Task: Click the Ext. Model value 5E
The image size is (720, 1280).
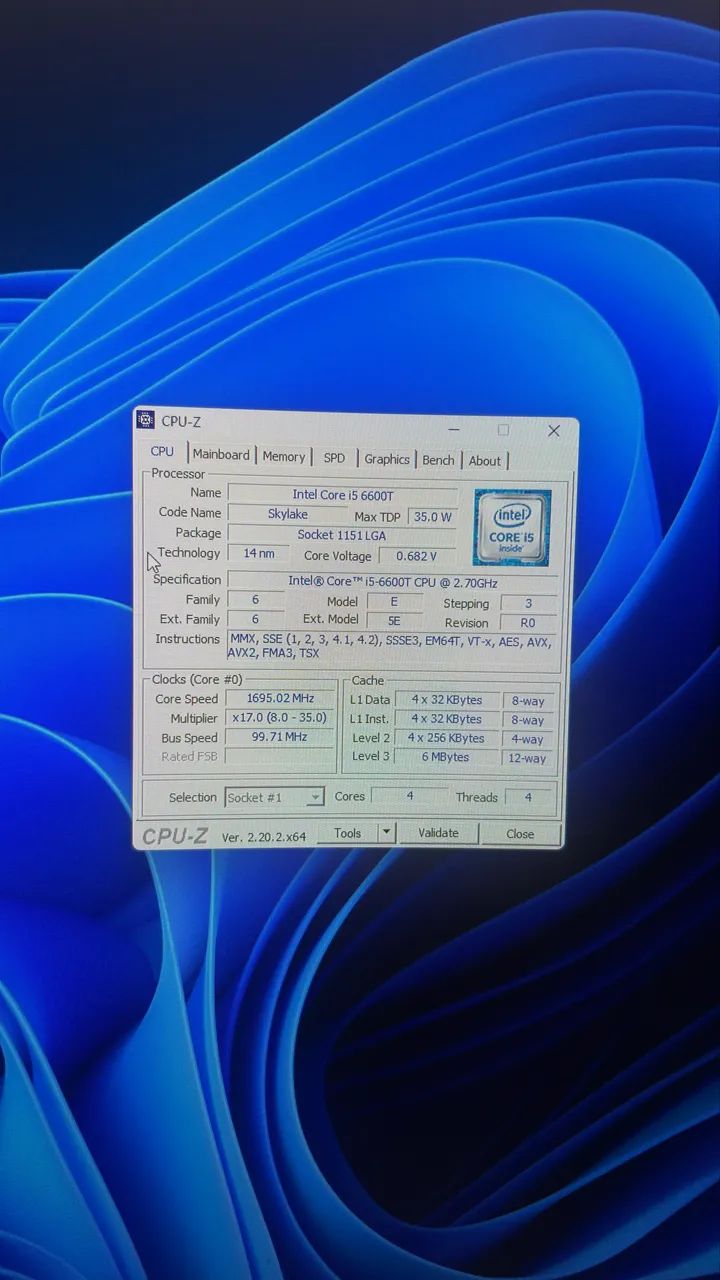Action: (x=394, y=620)
